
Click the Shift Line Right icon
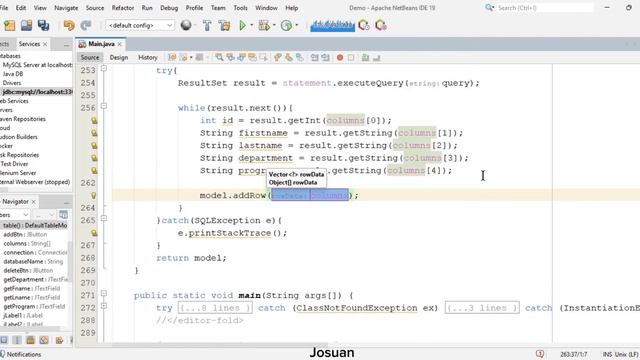[x=325, y=58]
